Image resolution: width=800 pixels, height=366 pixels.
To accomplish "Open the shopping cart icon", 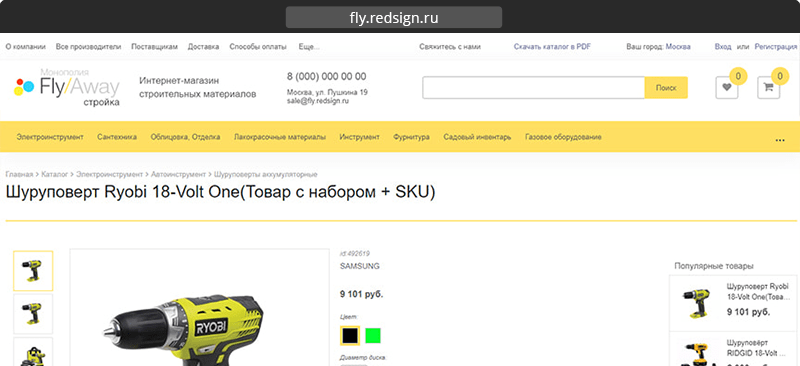I will 768,87.
